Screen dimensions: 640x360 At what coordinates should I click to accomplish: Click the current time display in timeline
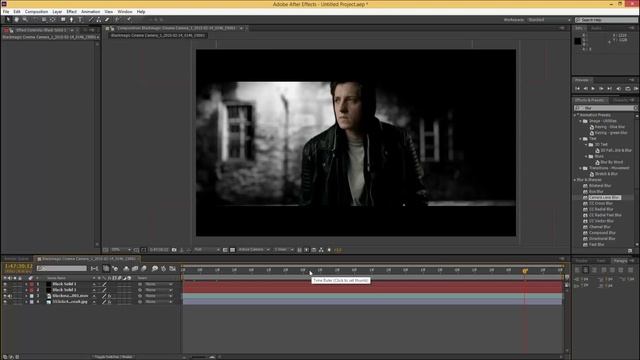pos(18,266)
